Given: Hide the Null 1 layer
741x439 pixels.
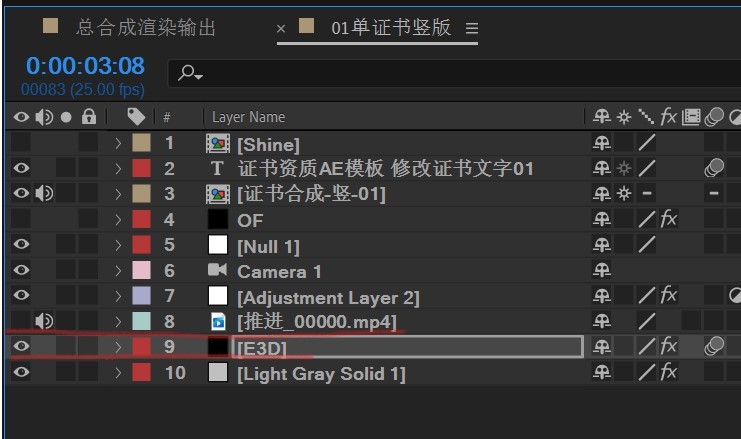Looking at the screenshot, I should 21,244.
